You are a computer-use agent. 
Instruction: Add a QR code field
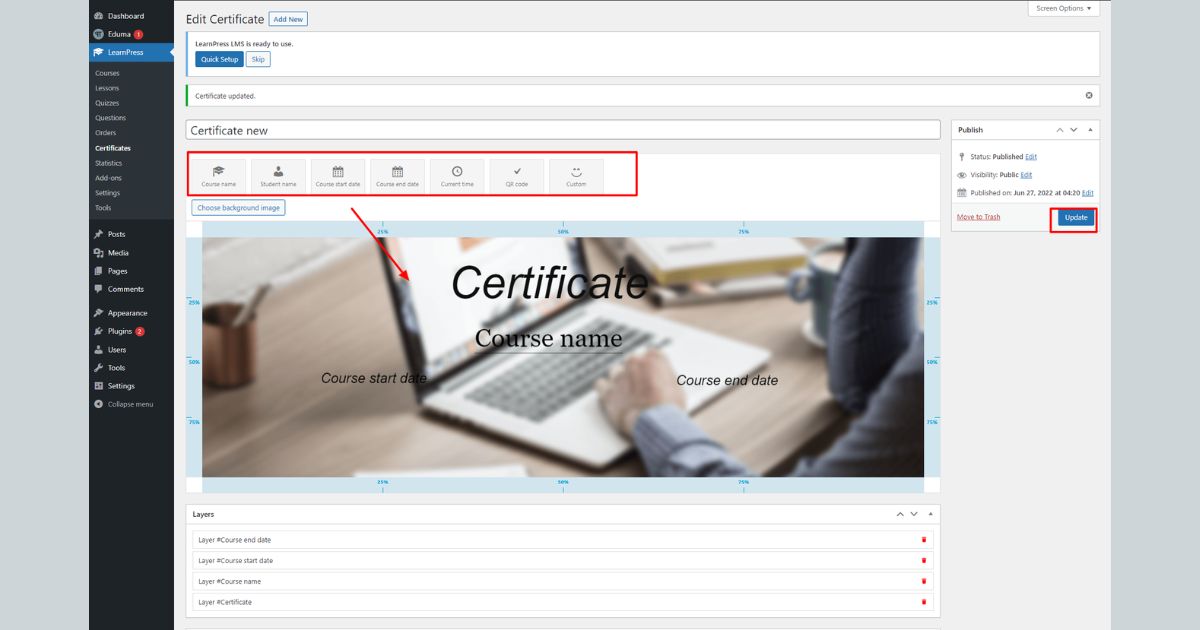pyautogui.click(x=517, y=176)
